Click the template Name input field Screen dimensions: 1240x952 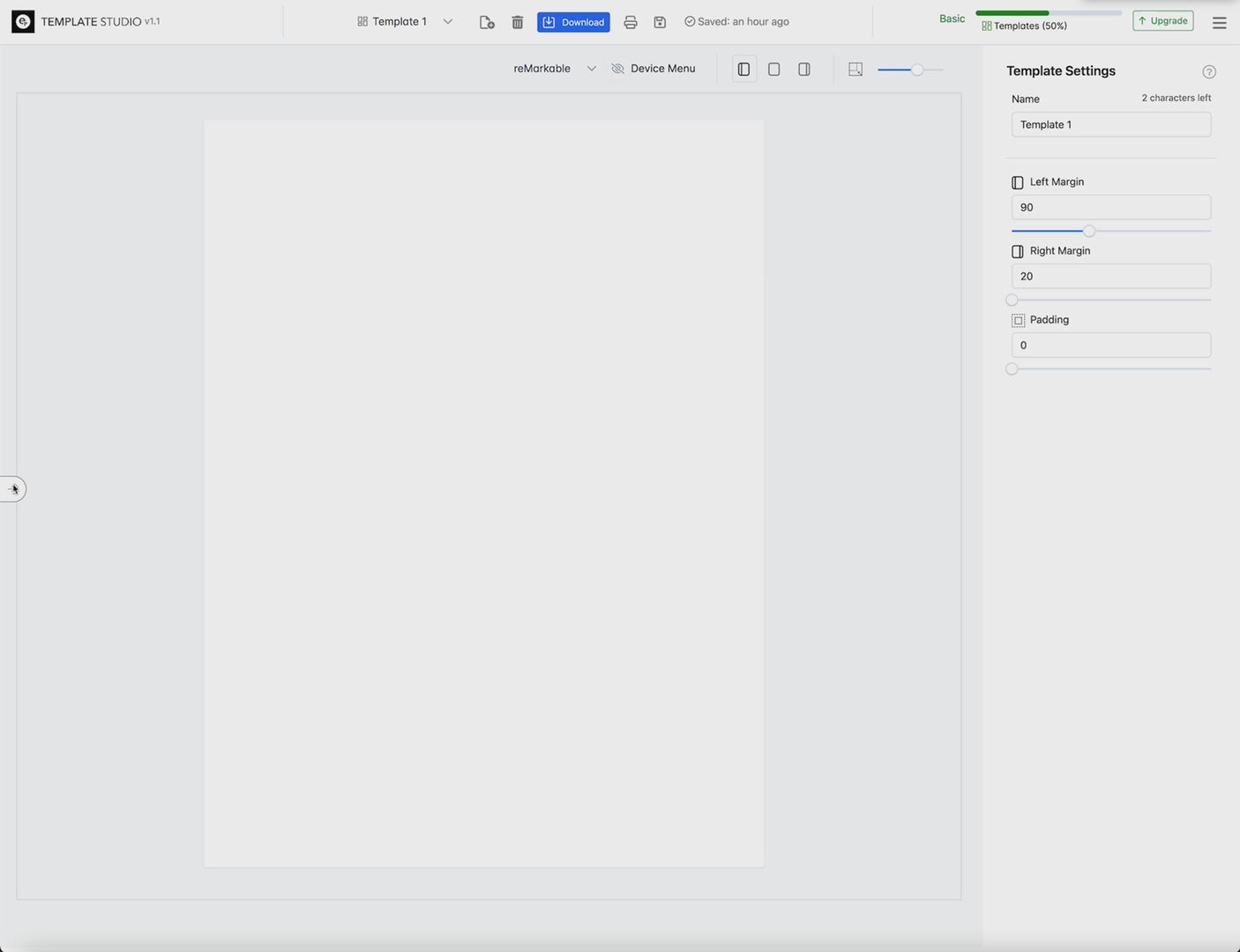click(1110, 124)
